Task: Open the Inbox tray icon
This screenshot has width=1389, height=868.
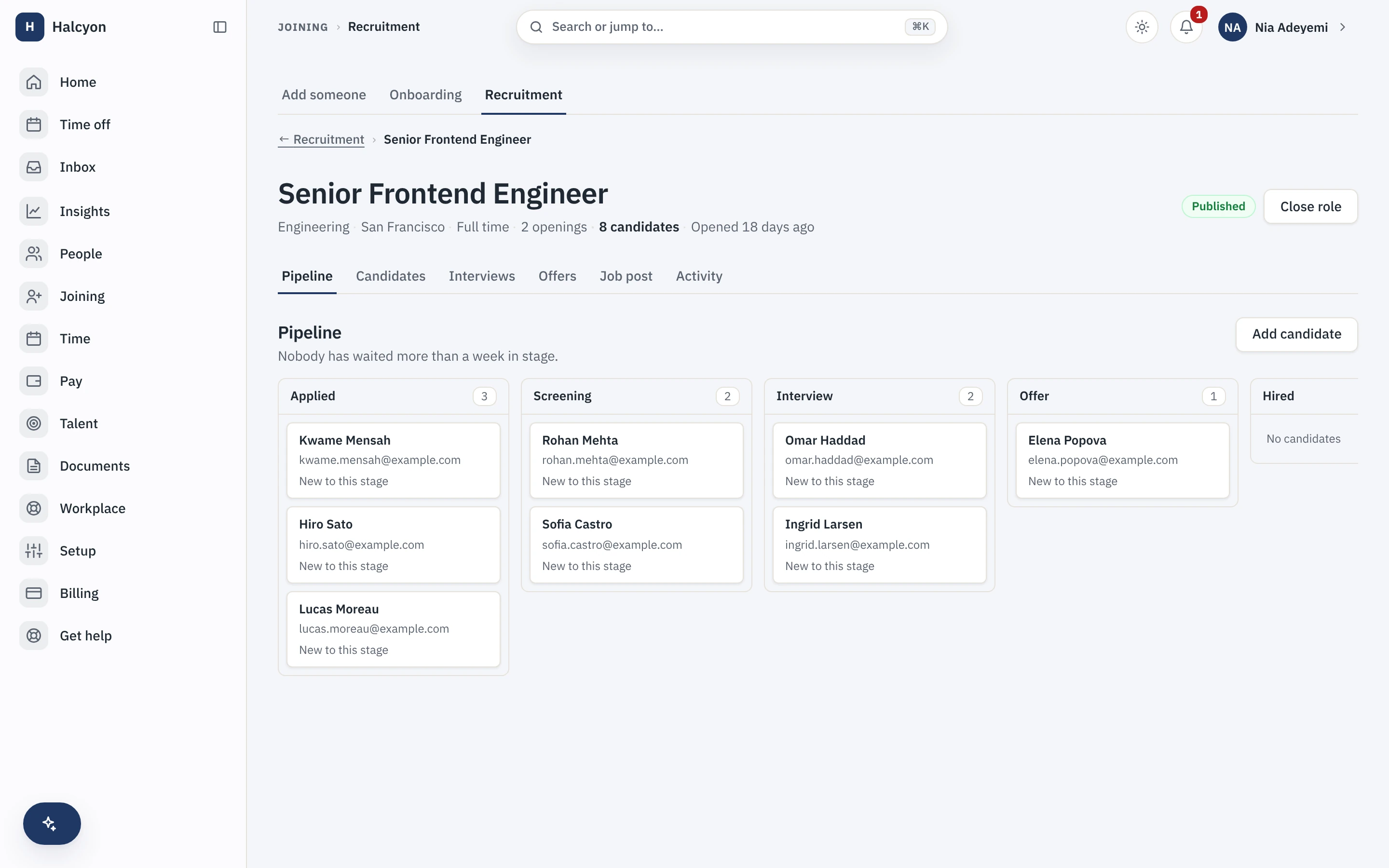Action: [34, 167]
